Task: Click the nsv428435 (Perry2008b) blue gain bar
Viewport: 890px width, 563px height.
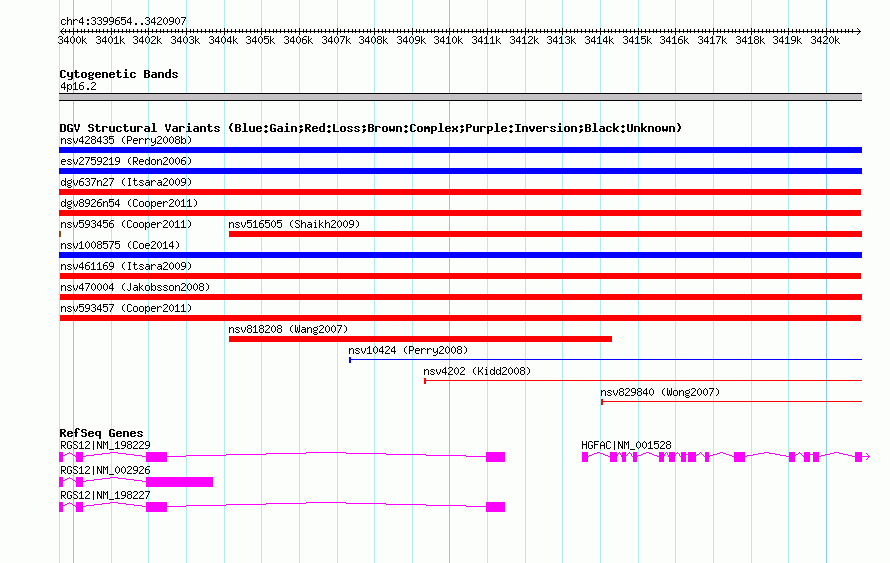Action: (x=460, y=150)
